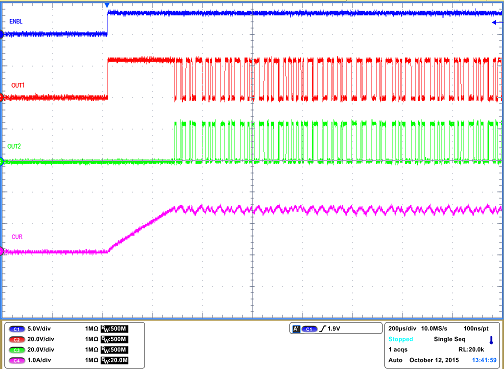The image size is (504, 369).
Task: Click the trigger position marker at top
Action: point(107,5)
